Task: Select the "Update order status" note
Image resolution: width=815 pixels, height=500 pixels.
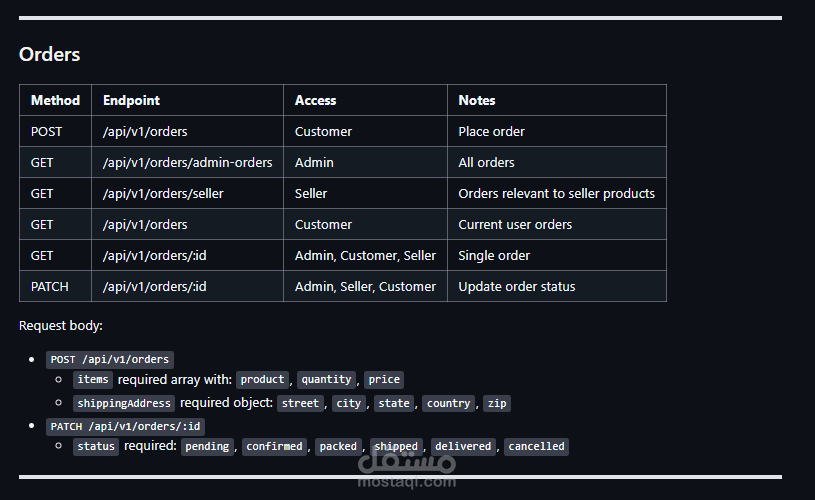Action: coord(517,286)
